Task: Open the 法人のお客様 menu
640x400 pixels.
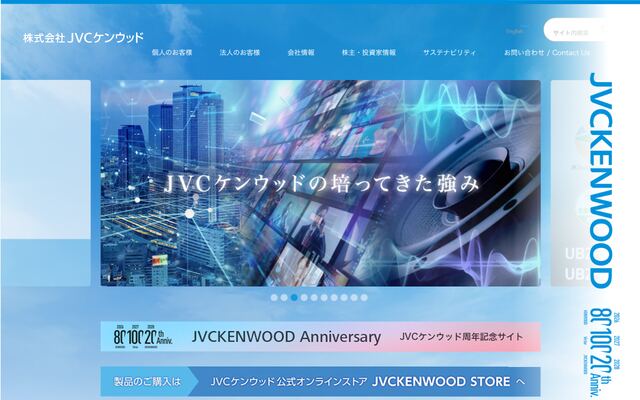Action: point(240,52)
